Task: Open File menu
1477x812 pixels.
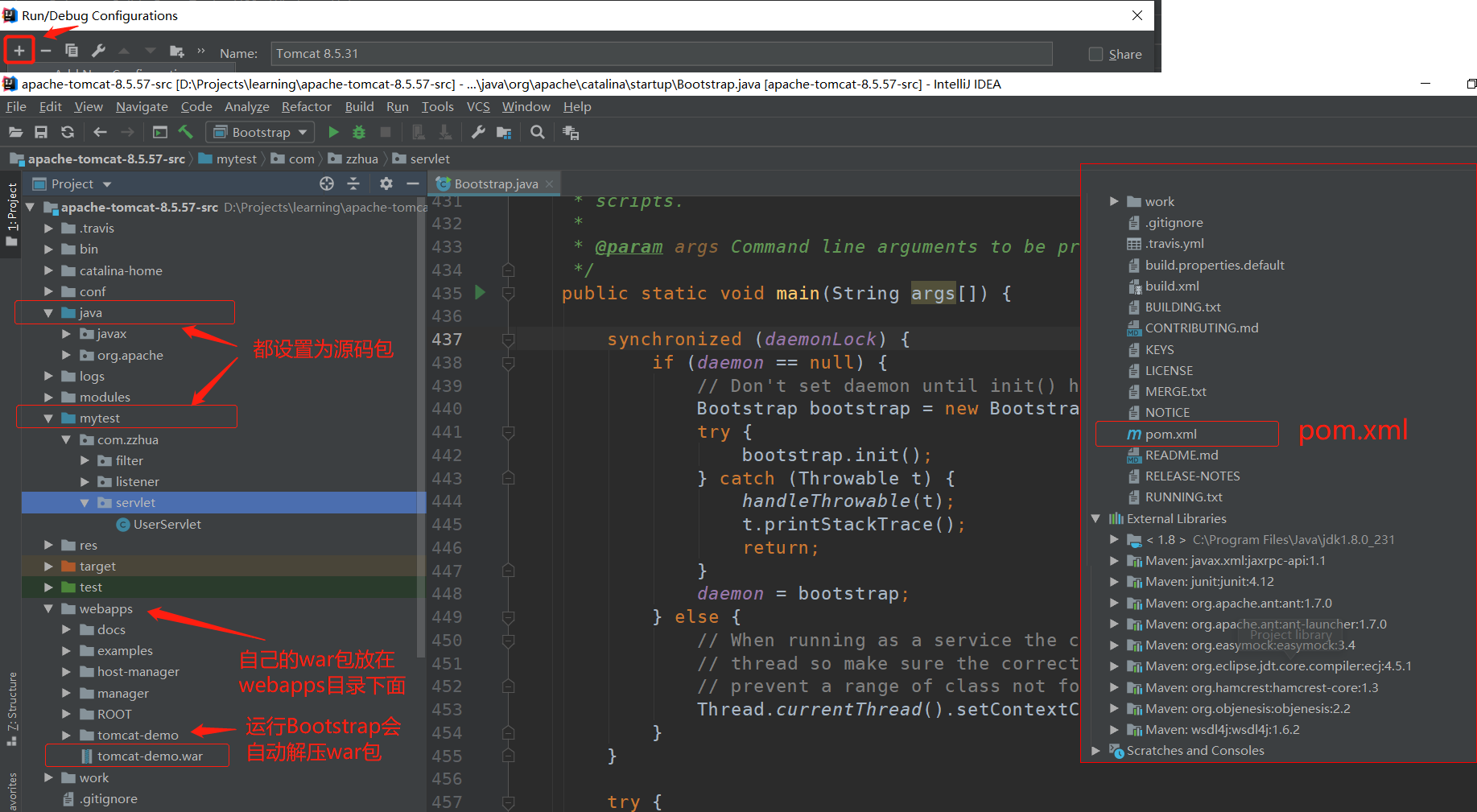Action: (16, 106)
